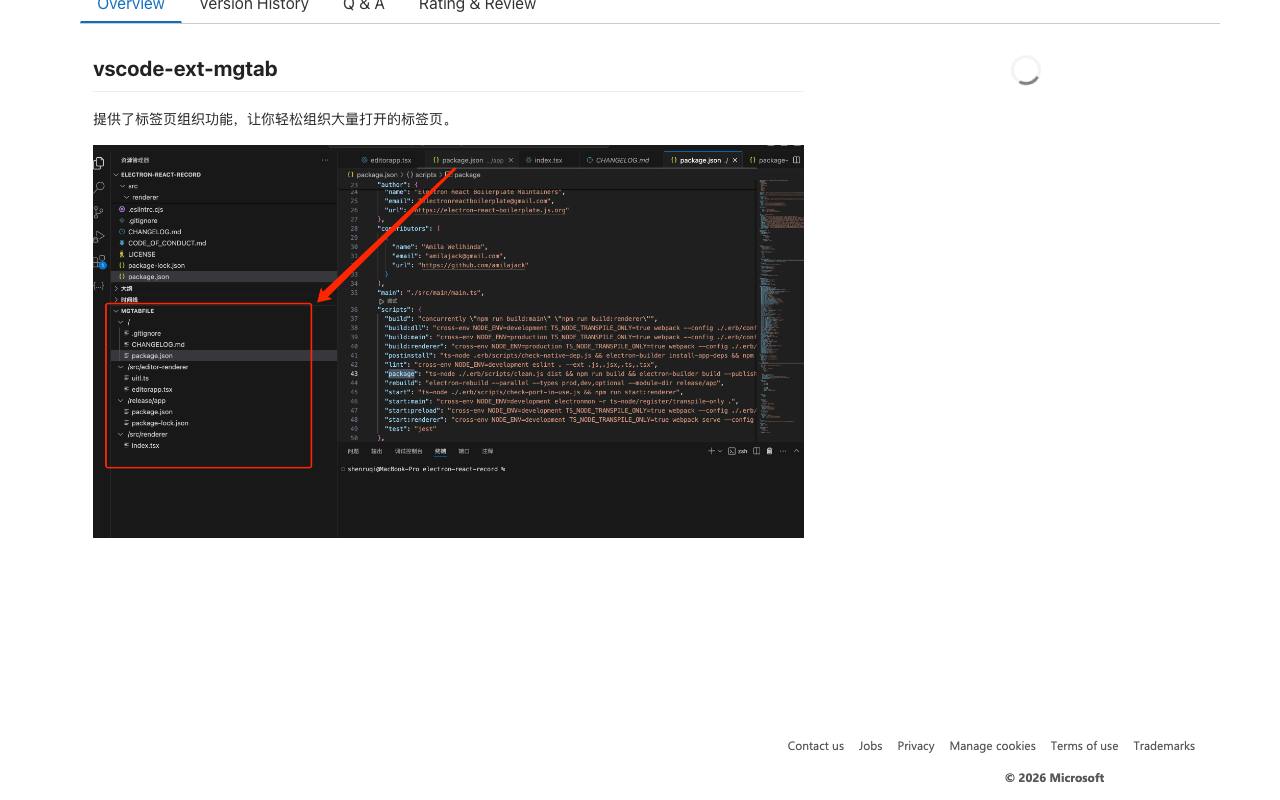Open the Jobs footer link
The height and width of the screenshot is (800, 1280).
click(x=870, y=746)
